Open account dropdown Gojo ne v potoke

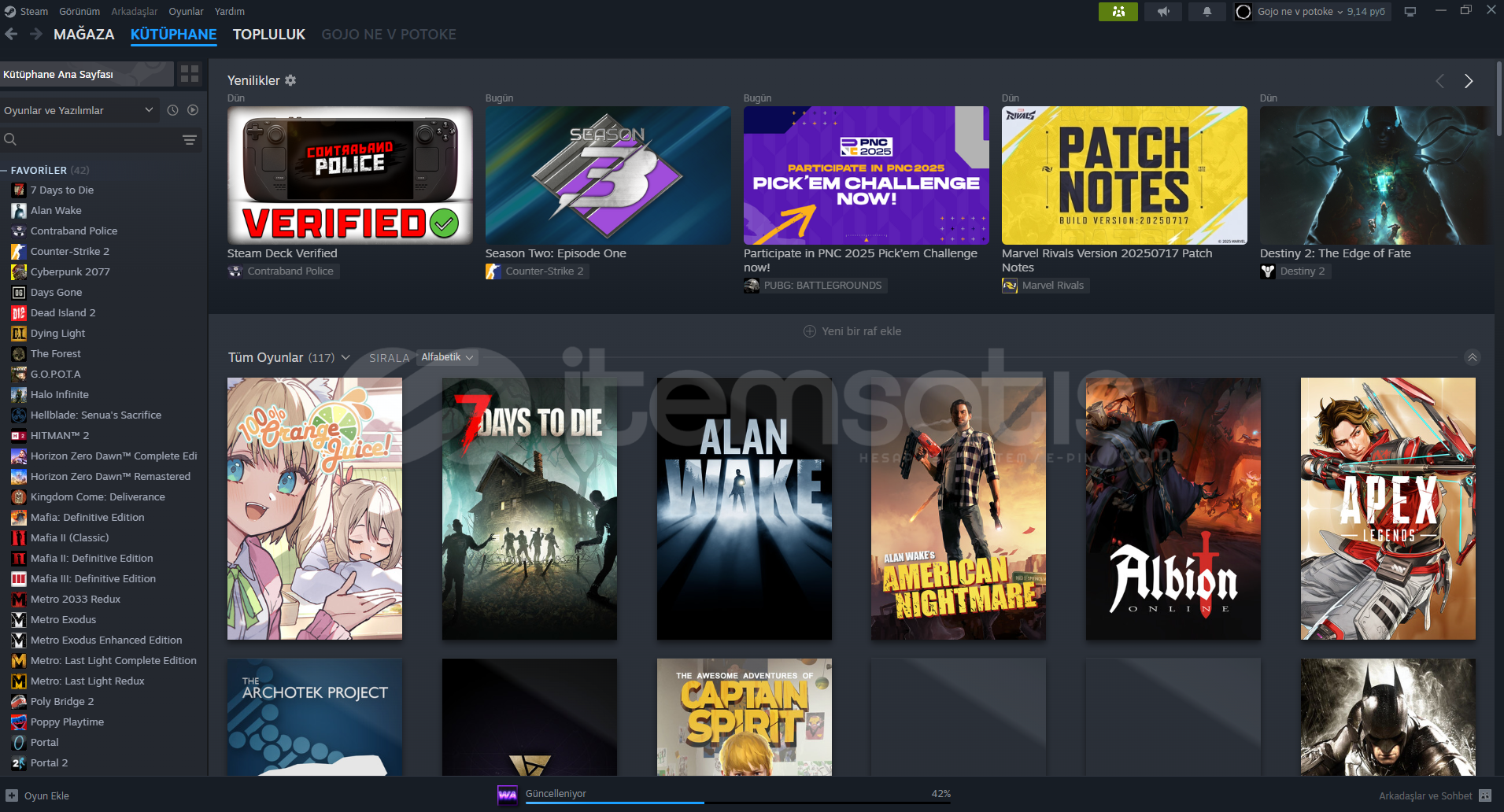1300,12
